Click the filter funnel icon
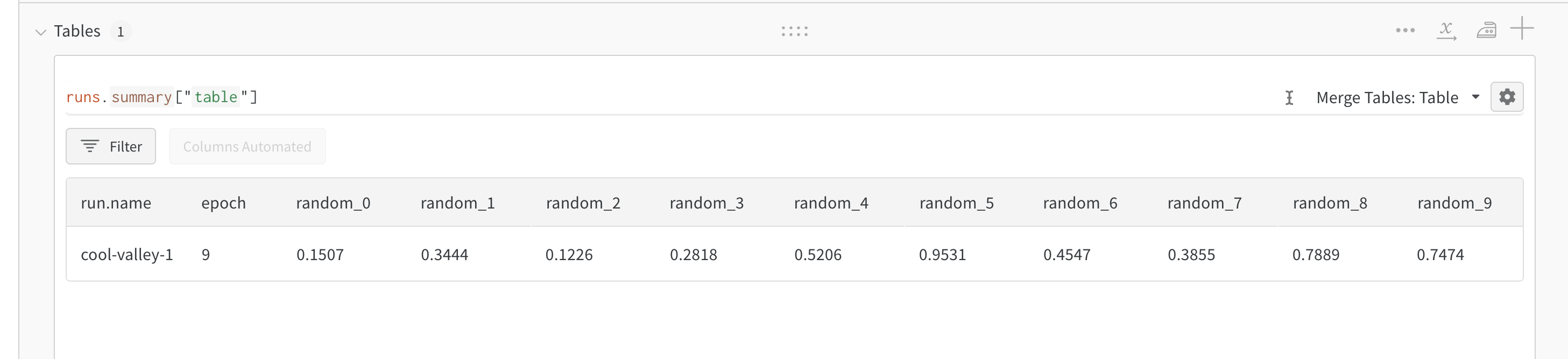This screenshot has height=359, width=1568. 89,146
